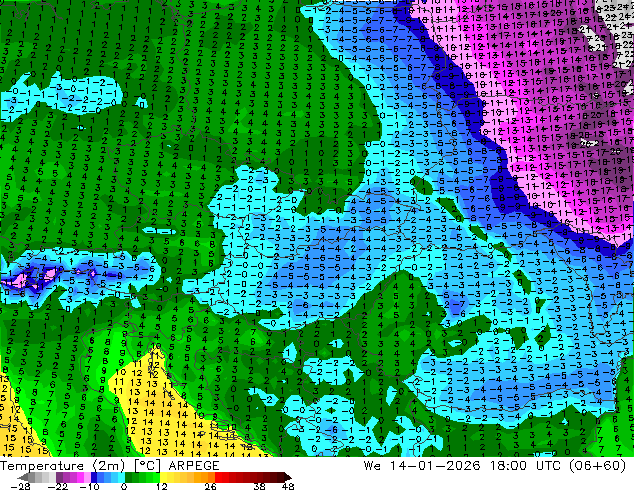Pick the bright red legend swatch at 26

tap(218, 477)
